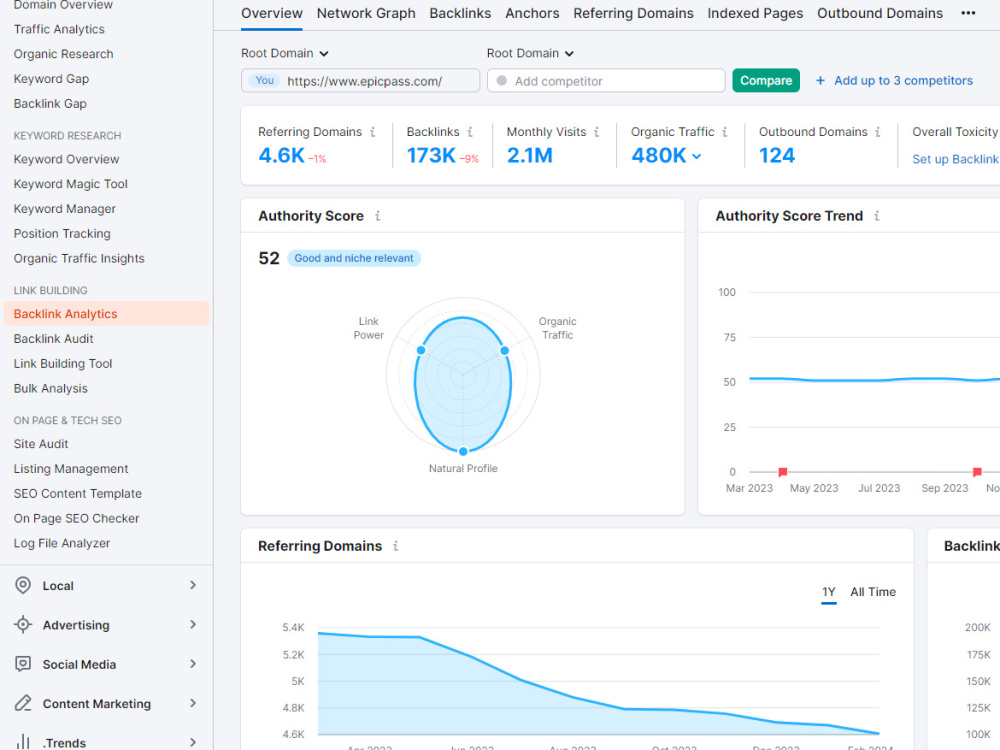Click the 173K backlinks value
Image resolution: width=1000 pixels, height=750 pixels.
pos(431,155)
